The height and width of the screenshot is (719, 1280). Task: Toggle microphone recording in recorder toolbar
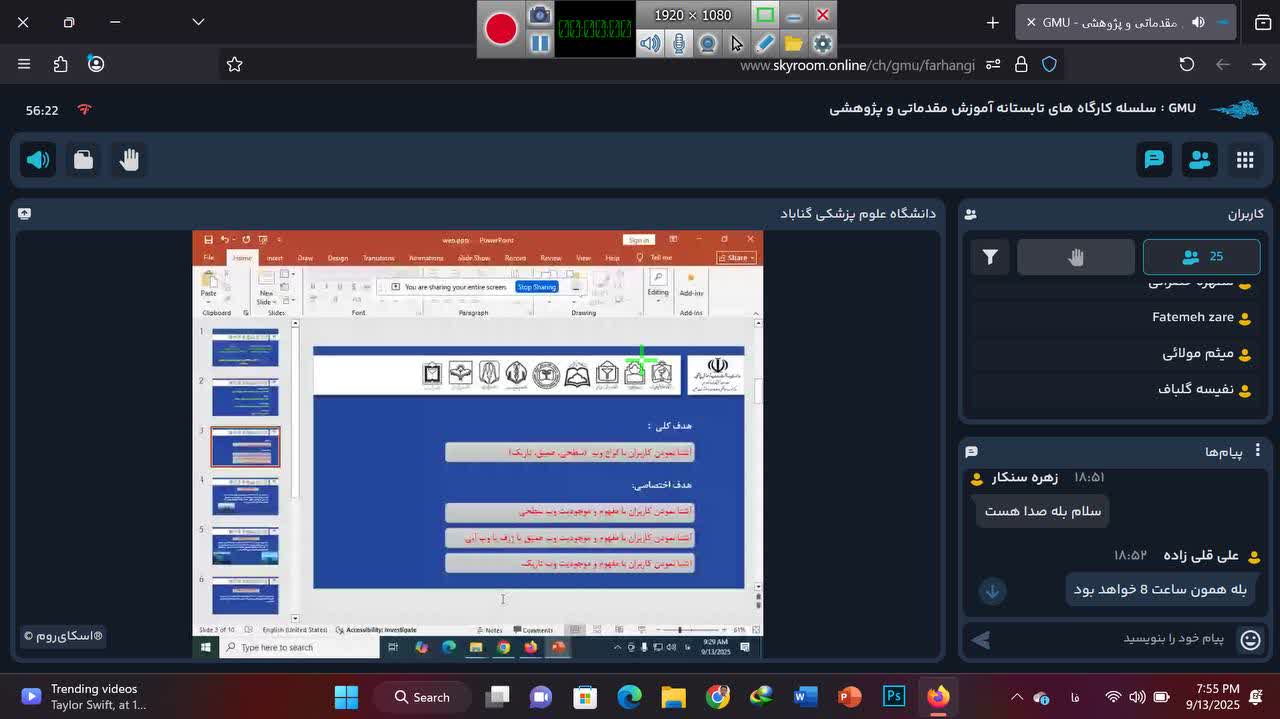click(x=679, y=44)
